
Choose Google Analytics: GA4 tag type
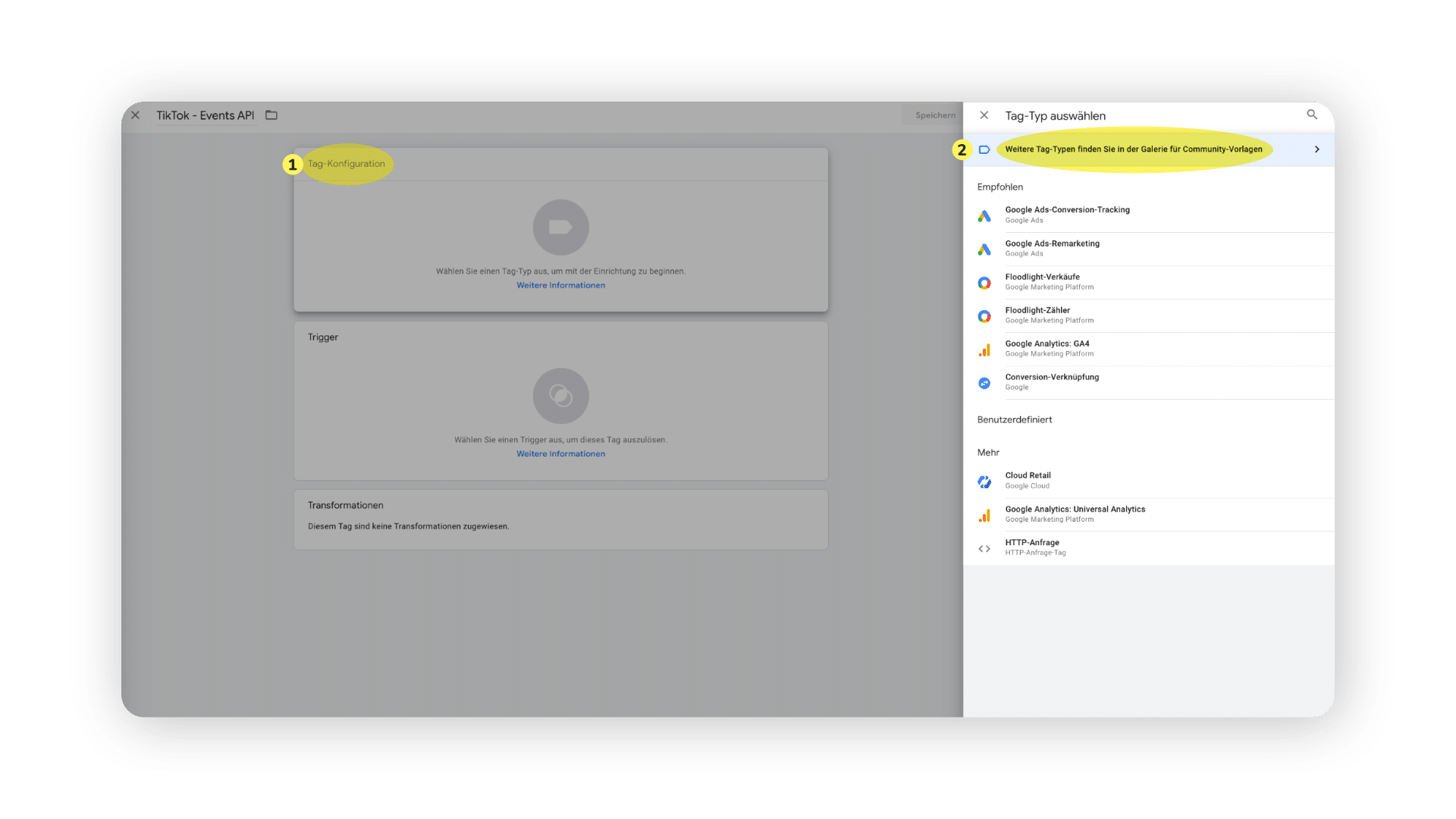click(x=1149, y=349)
